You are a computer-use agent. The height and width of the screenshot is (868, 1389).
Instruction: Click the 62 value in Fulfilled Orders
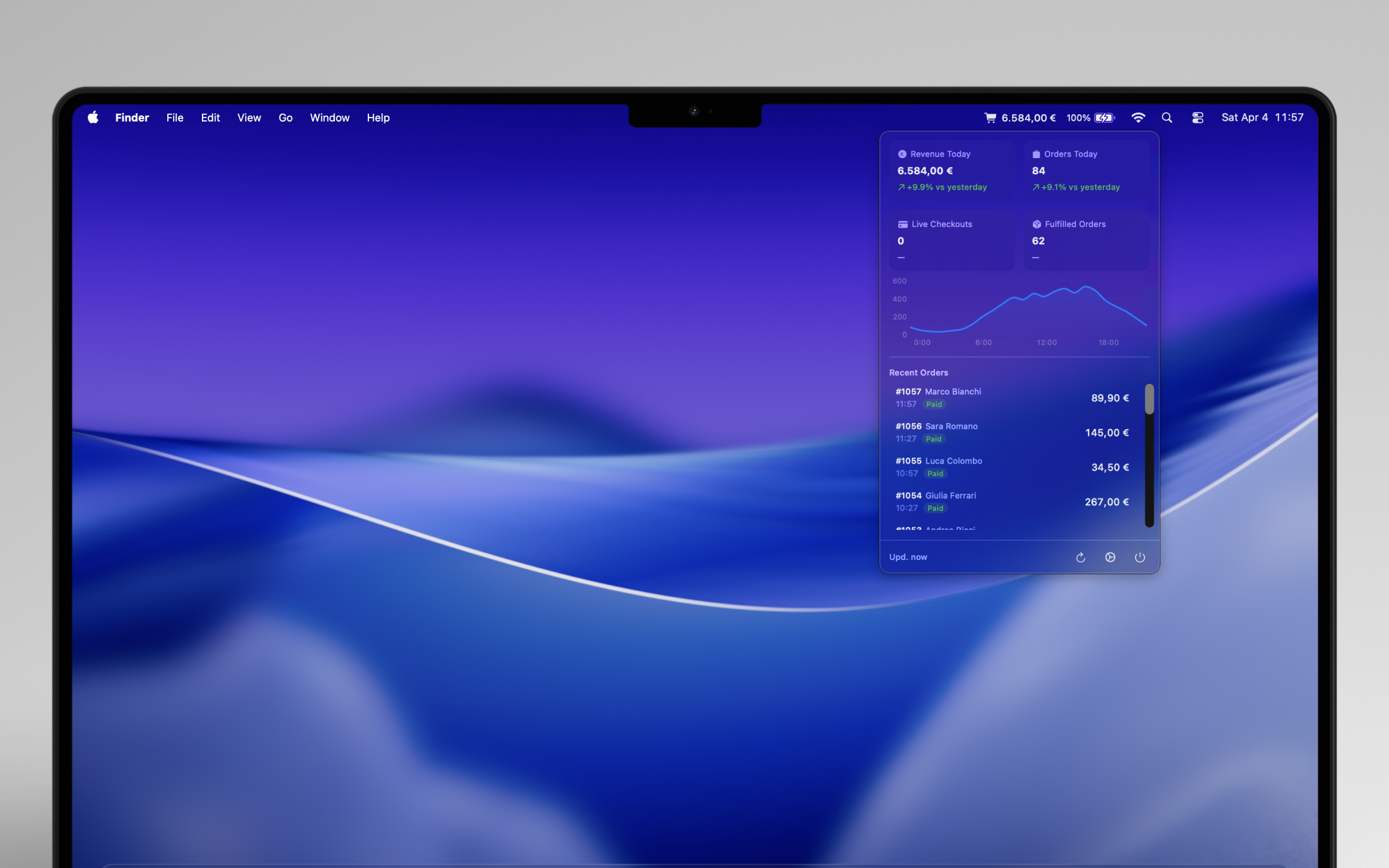coord(1039,241)
